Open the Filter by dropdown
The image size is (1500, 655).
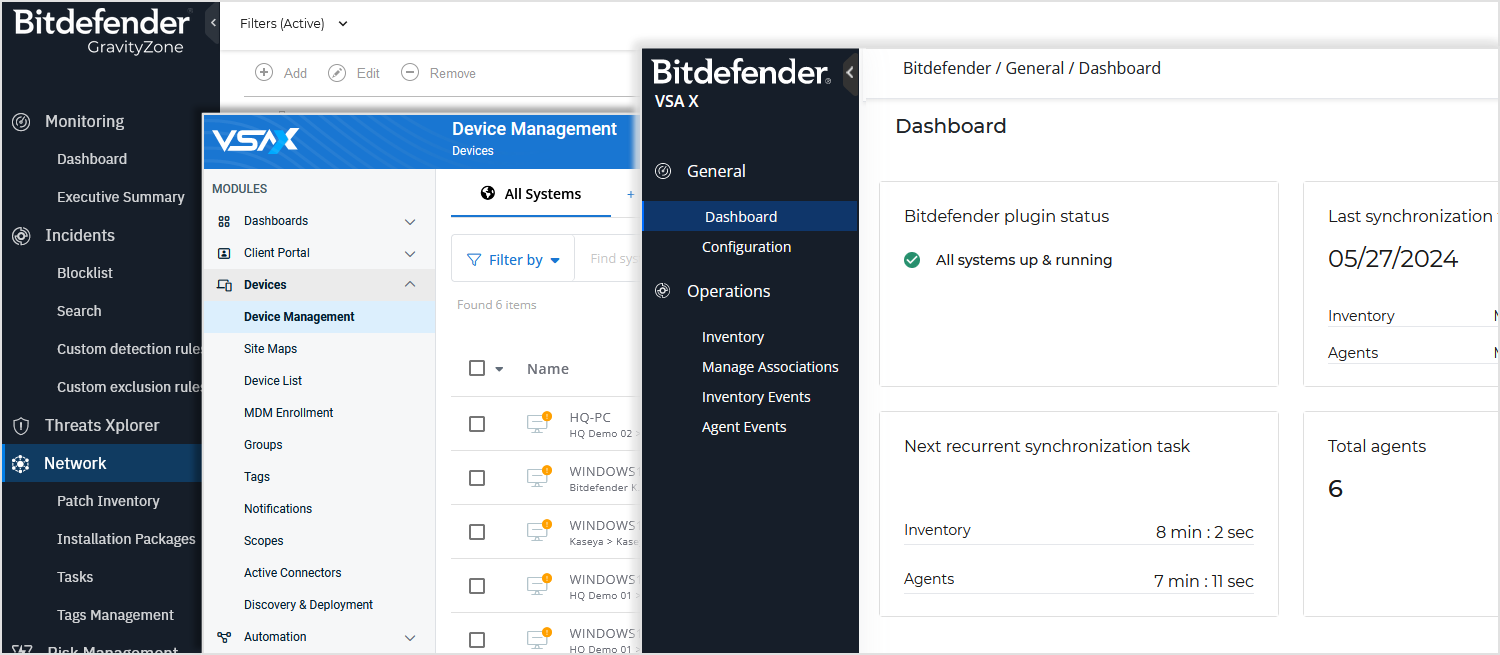pyautogui.click(x=514, y=260)
